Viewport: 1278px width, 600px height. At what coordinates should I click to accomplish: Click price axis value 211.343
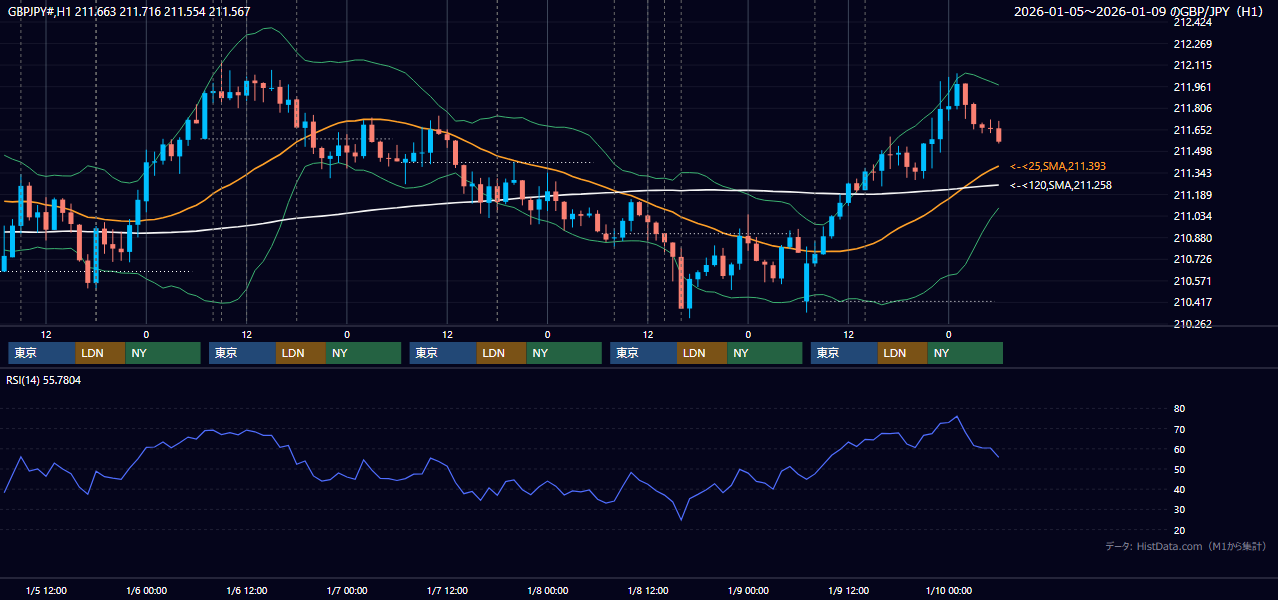tap(1192, 173)
